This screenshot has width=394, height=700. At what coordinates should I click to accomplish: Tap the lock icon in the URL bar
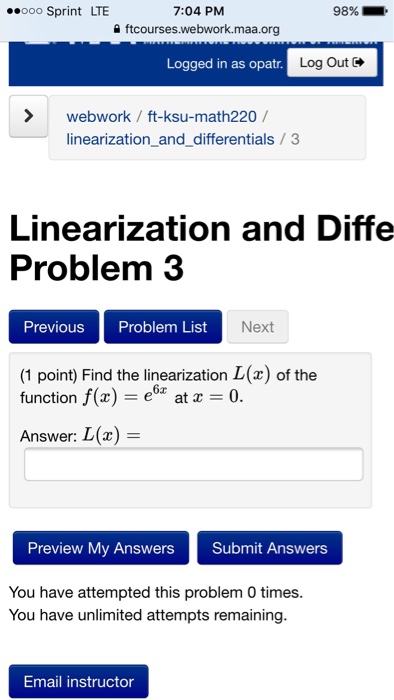117,29
